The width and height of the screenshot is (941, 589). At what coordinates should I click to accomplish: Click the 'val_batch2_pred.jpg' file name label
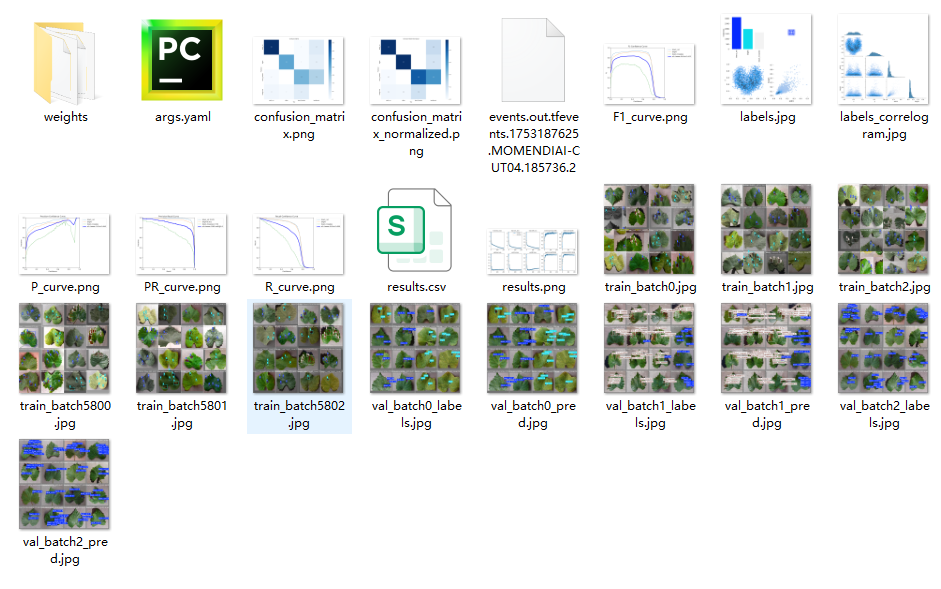point(65,551)
